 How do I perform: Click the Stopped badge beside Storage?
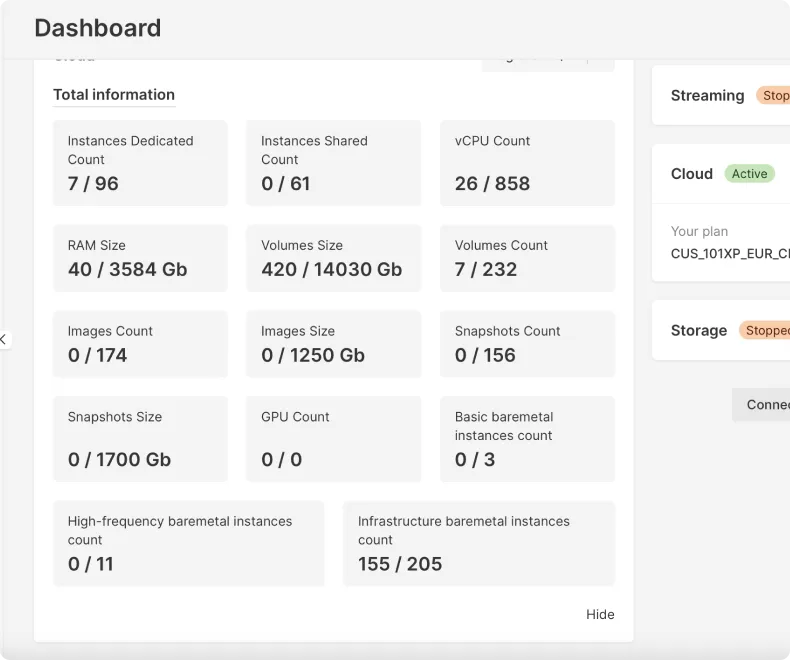tap(766, 330)
